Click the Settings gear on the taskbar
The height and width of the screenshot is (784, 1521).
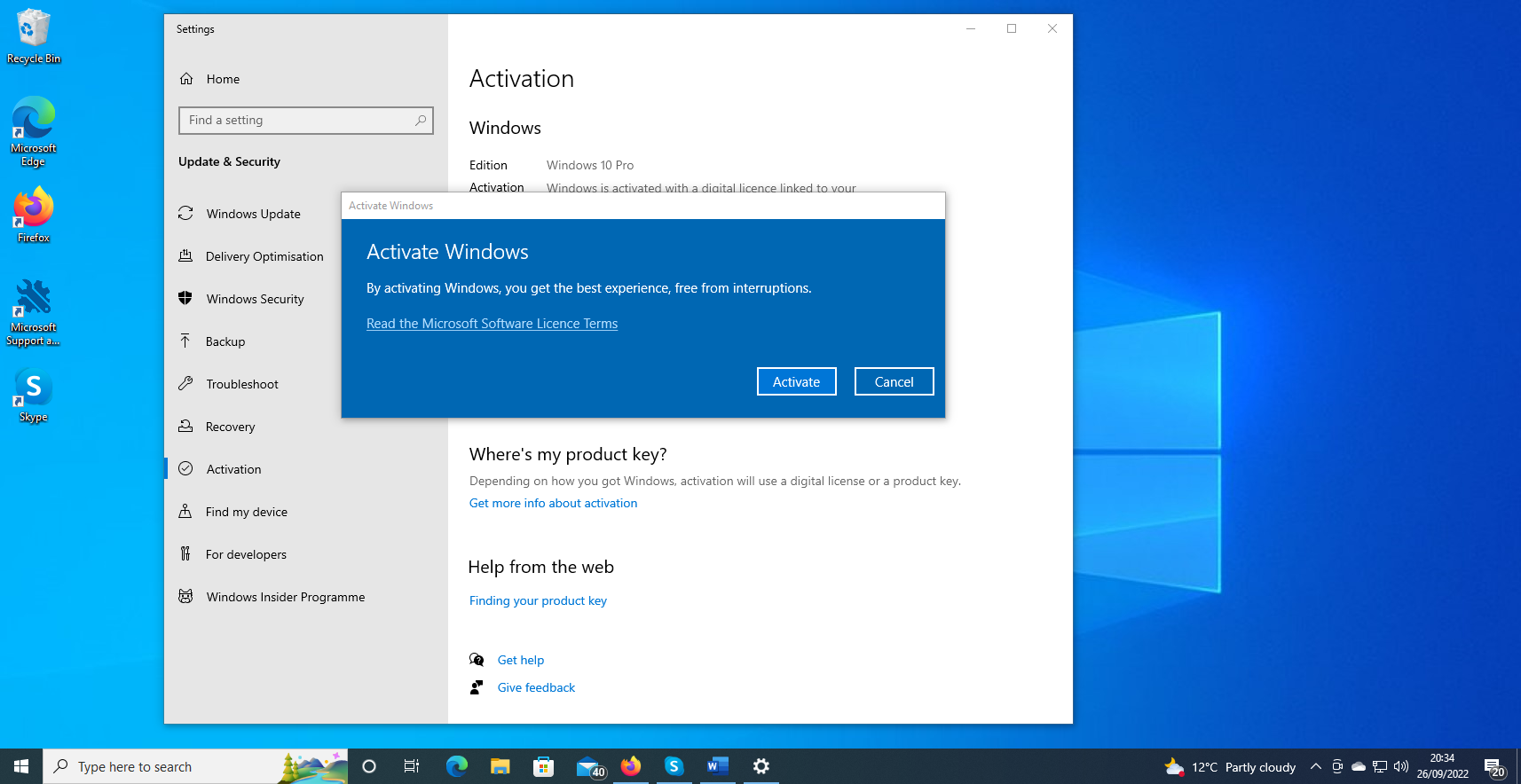click(x=761, y=766)
